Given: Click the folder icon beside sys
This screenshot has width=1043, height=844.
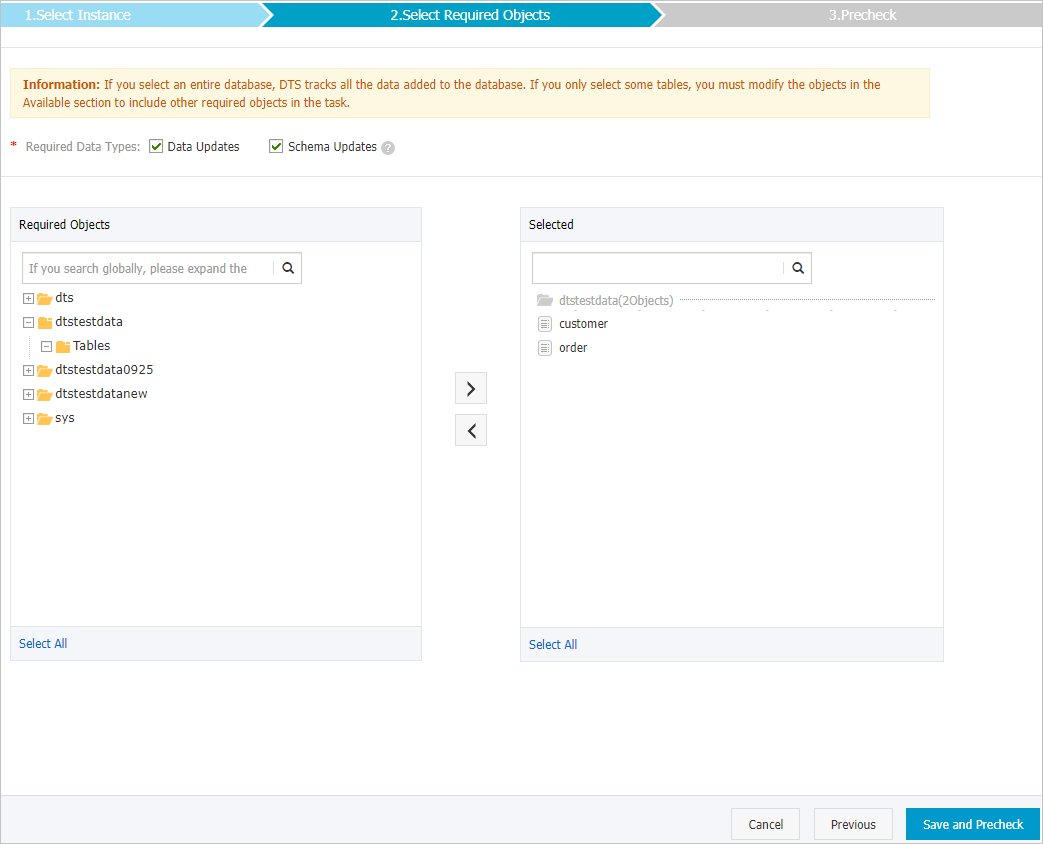Looking at the screenshot, I should pos(47,418).
